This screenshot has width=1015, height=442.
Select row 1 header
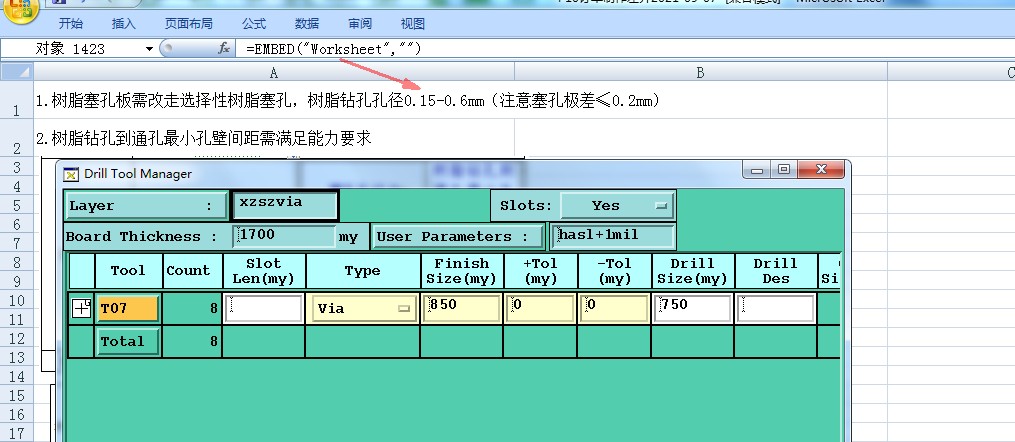pos(17,100)
